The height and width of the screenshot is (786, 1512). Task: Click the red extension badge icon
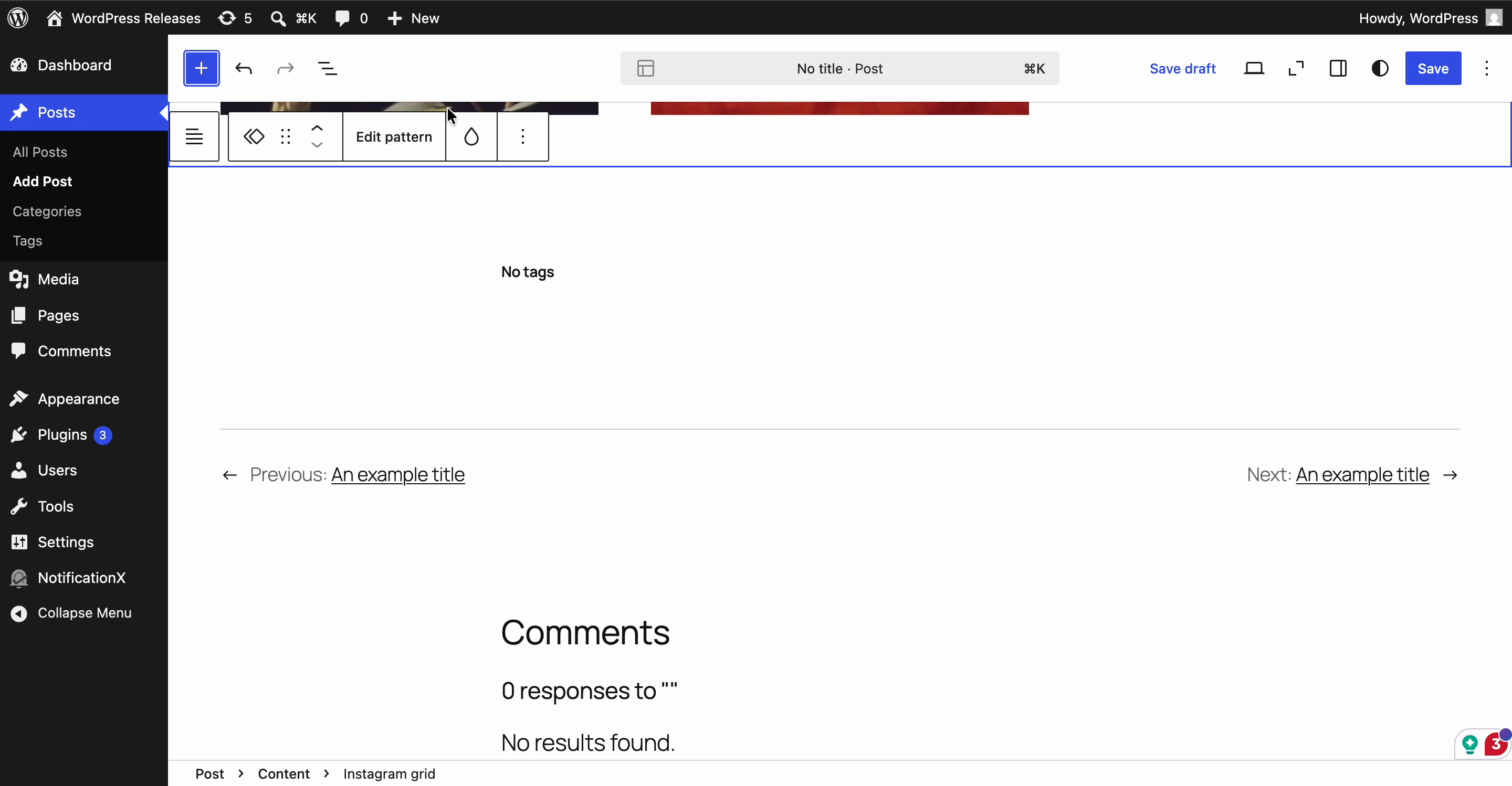coord(1496,744)
